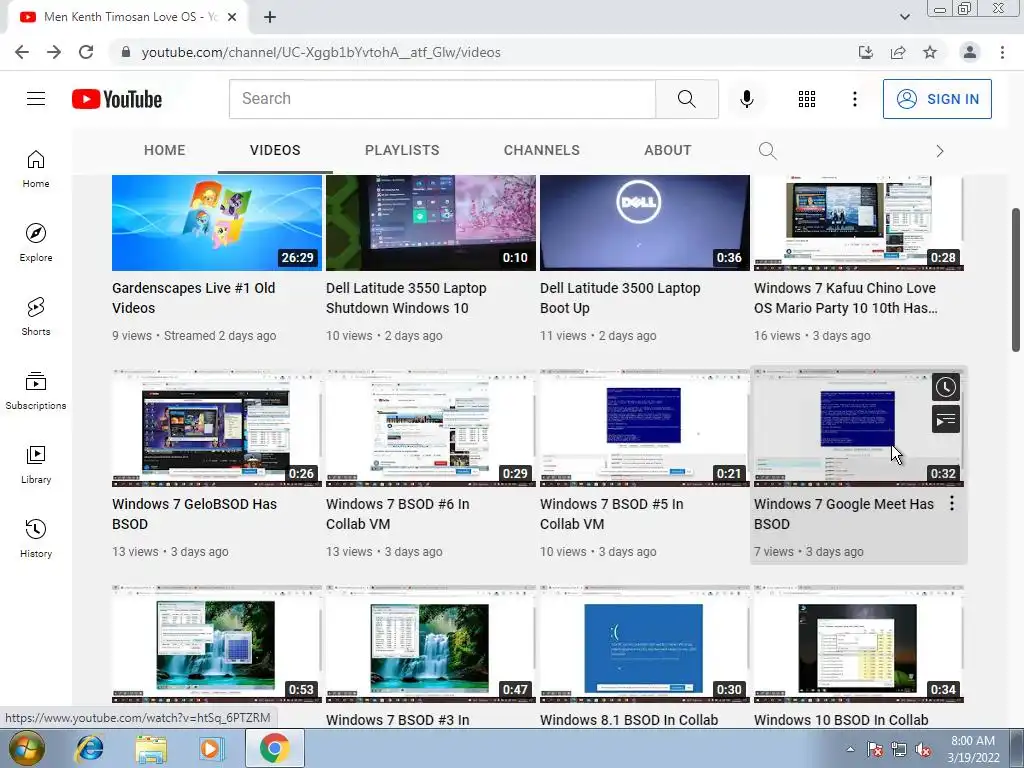Open the YouTube hamburger guide menu

36,99
